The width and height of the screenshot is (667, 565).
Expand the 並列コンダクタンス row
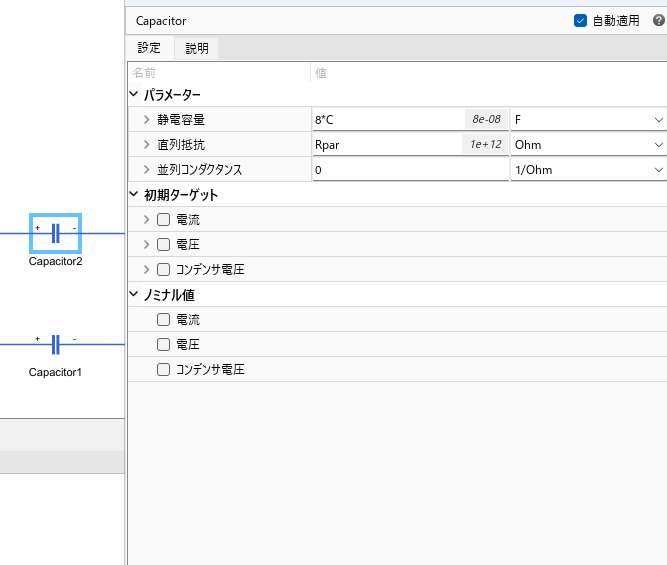146,170
